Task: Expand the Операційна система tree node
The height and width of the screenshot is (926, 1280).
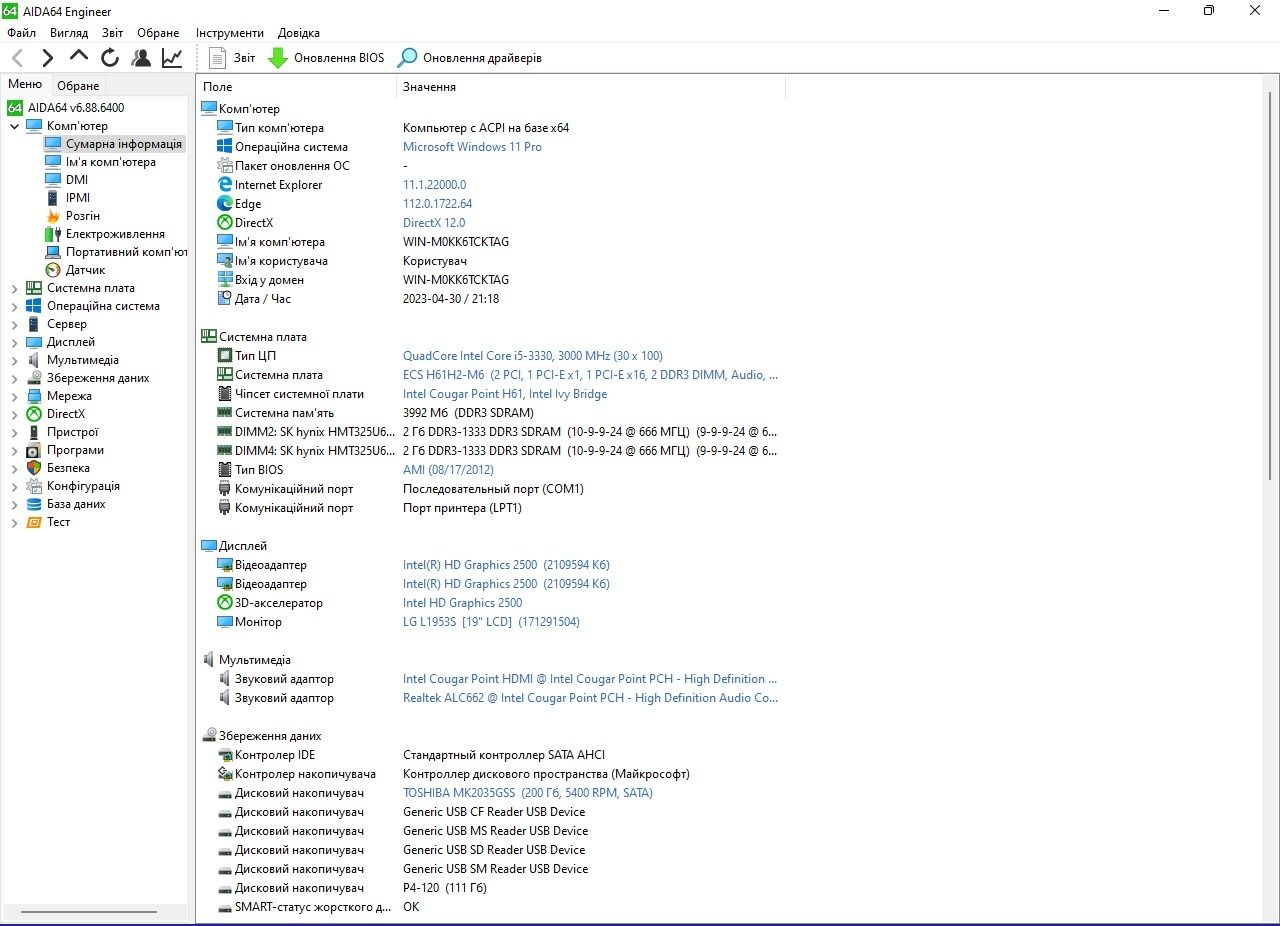Action: [14, 306]
